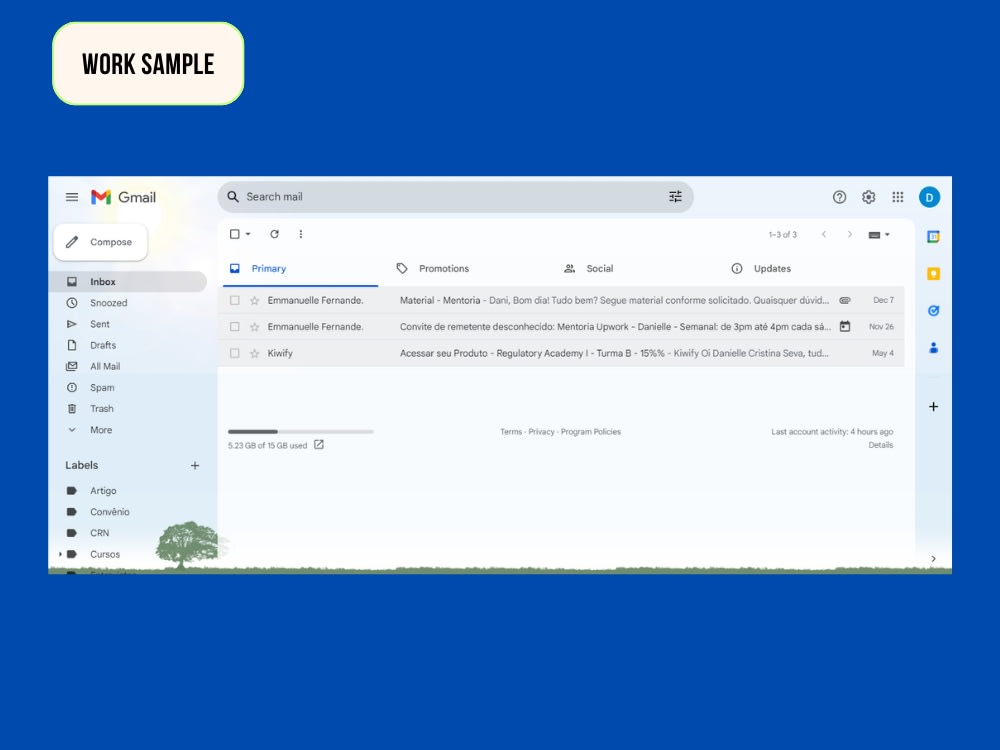Open the select dropdown arrow
Image resolution: width=1000 pixels, height=750 pixels.
[248, 234]
